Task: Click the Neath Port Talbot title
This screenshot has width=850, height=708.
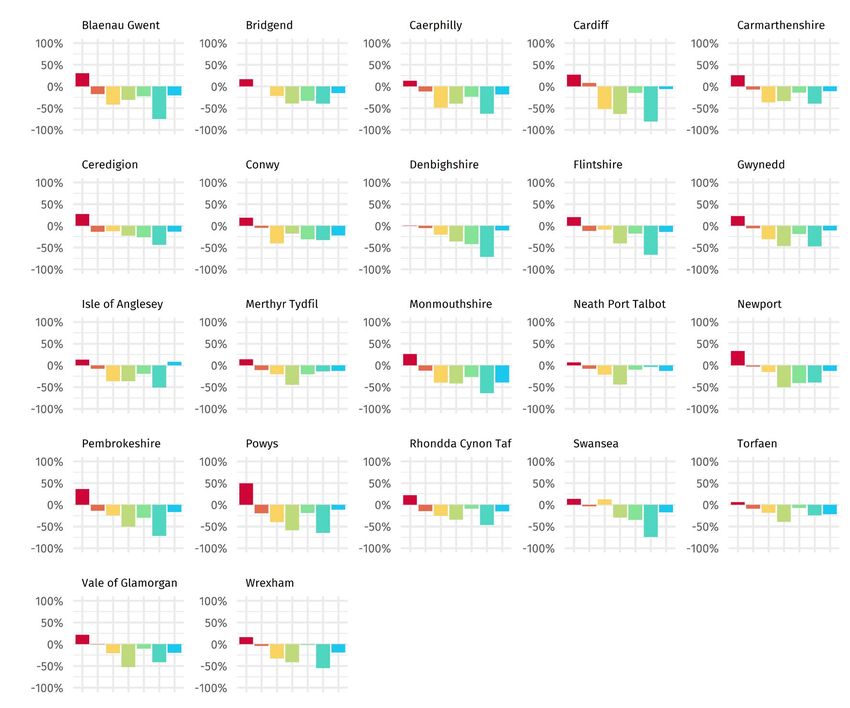Action: point(619,304)
